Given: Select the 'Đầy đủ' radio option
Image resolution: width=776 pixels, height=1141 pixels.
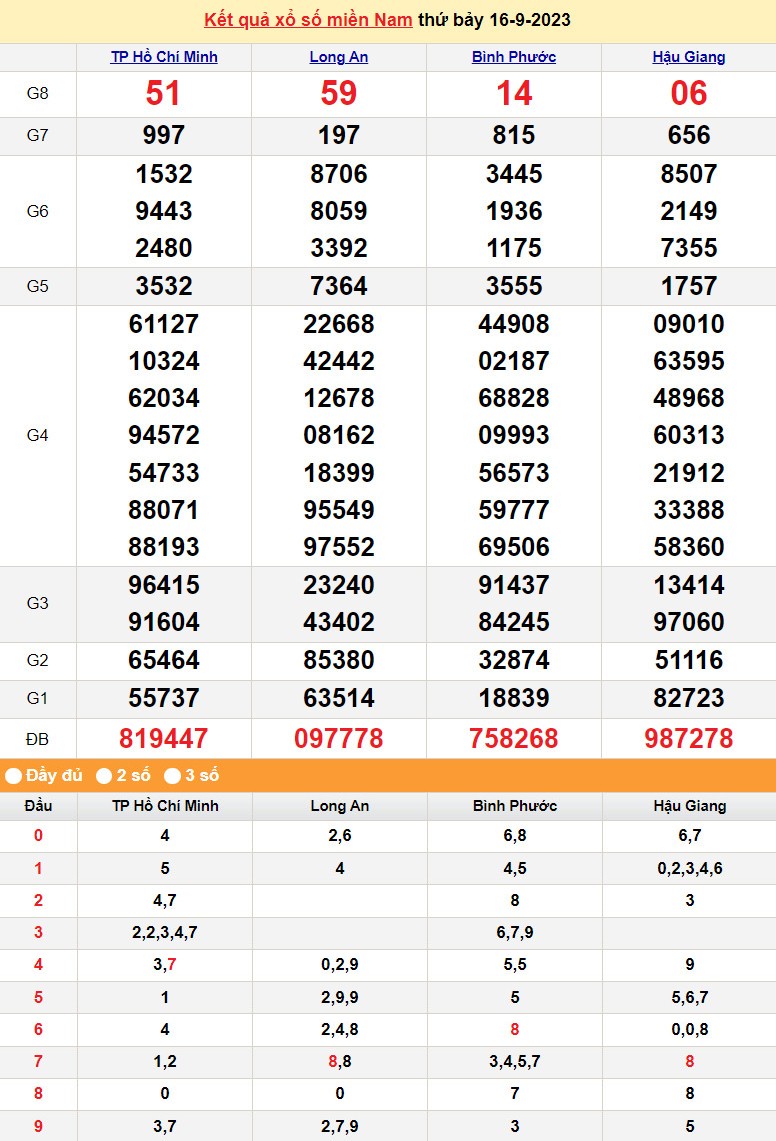Looking at the screenshot, I should coord(14,776).
